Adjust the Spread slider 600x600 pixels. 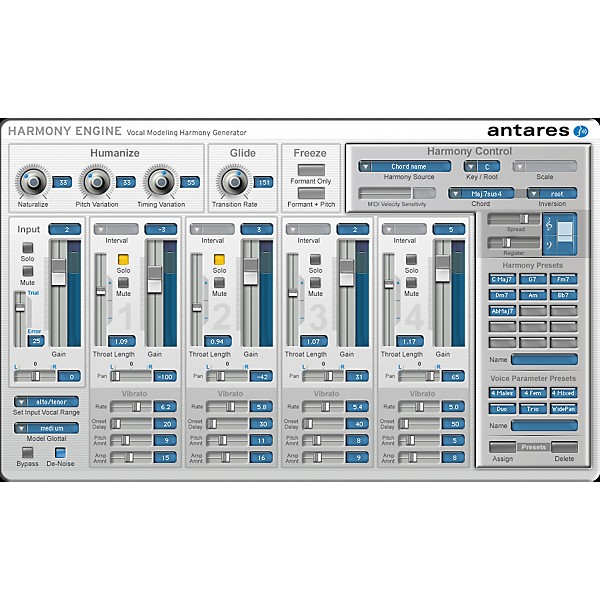pyautogui.click(x=513, y=219)
